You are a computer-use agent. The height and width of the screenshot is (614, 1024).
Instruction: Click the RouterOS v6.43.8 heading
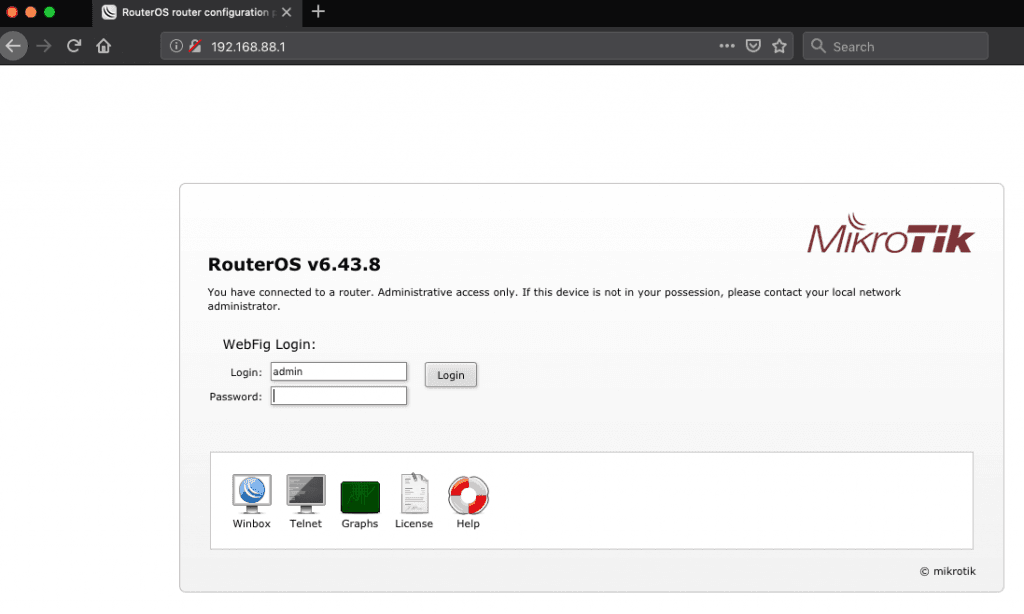[x=294, y=265]
